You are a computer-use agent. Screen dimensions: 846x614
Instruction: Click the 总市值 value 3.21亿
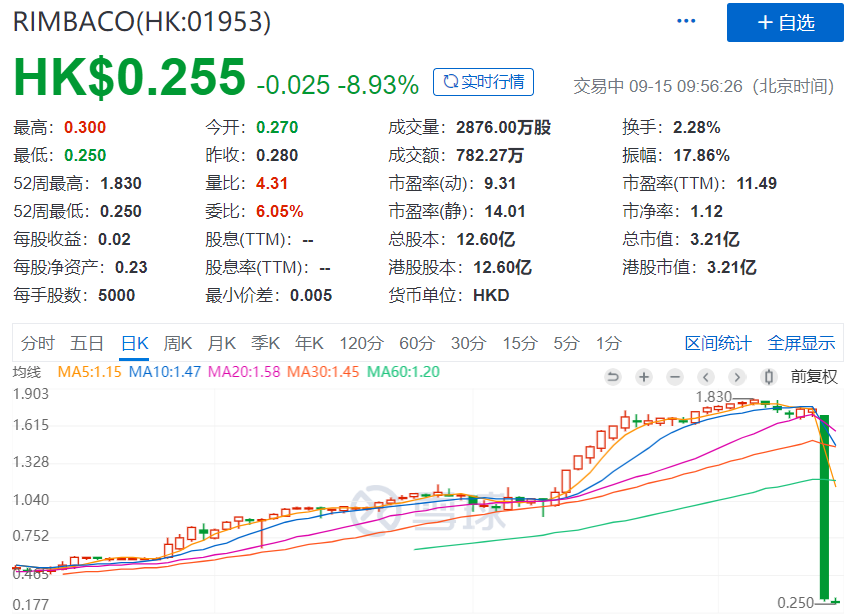coord(715,240)
